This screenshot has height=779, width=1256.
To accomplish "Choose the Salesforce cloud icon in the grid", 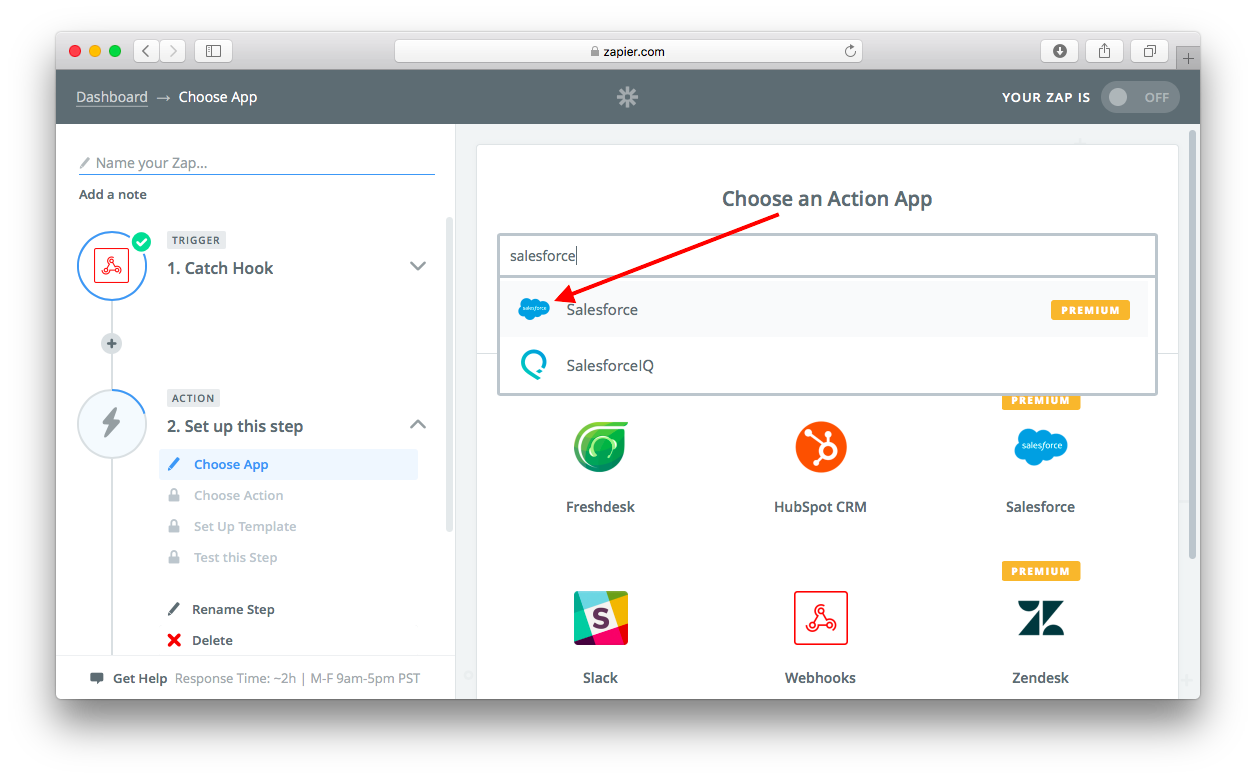I will [x=1040, y=446].
